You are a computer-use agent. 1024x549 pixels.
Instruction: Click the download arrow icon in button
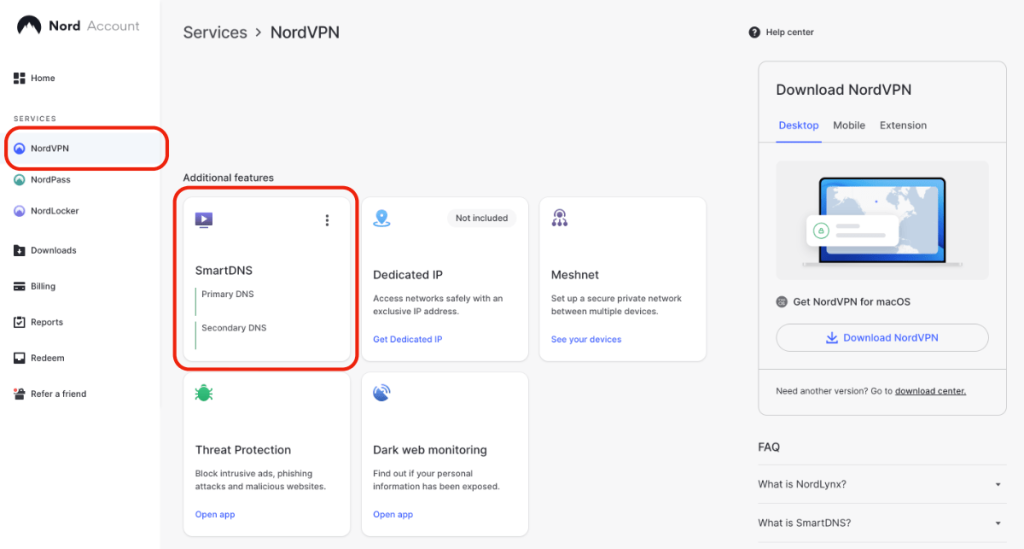coord(831,337)
